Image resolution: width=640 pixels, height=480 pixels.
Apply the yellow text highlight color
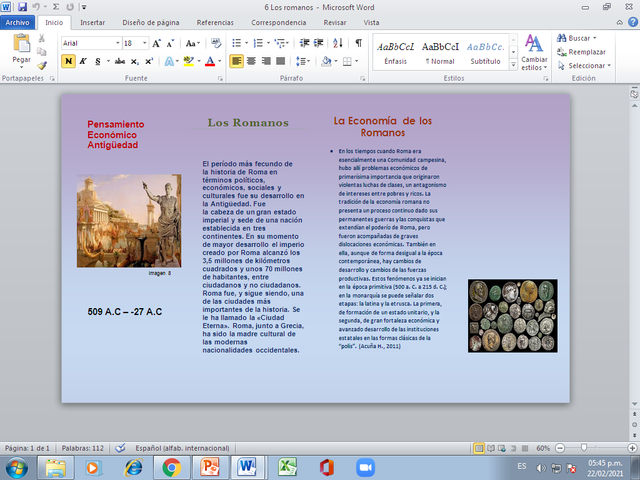[x=189, y=62]
